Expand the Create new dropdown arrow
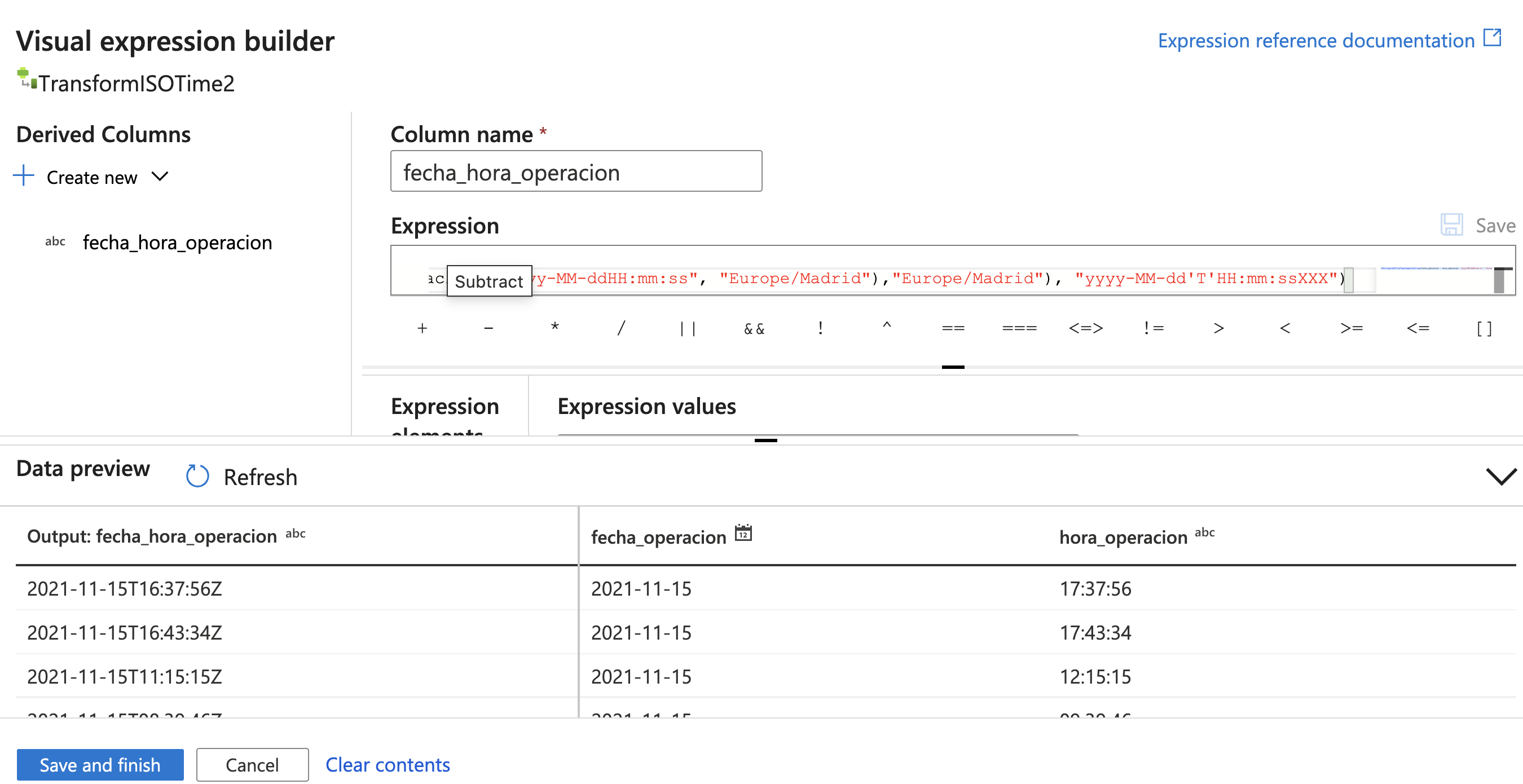The height and width of the screenshot is (784, 1523). [160, 177]
